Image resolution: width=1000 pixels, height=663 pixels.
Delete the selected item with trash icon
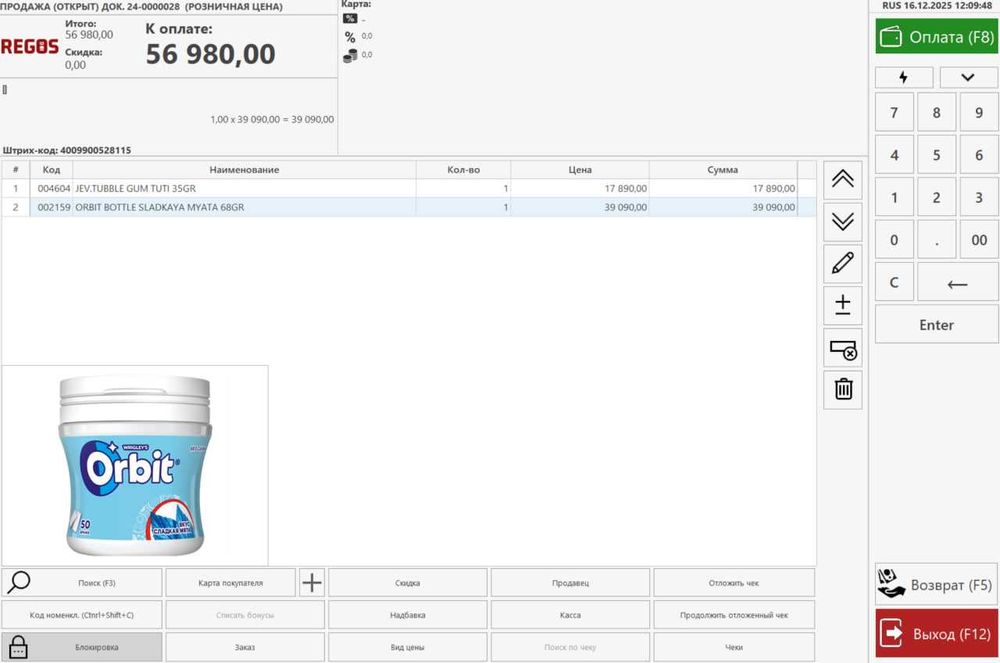[842, 390]
